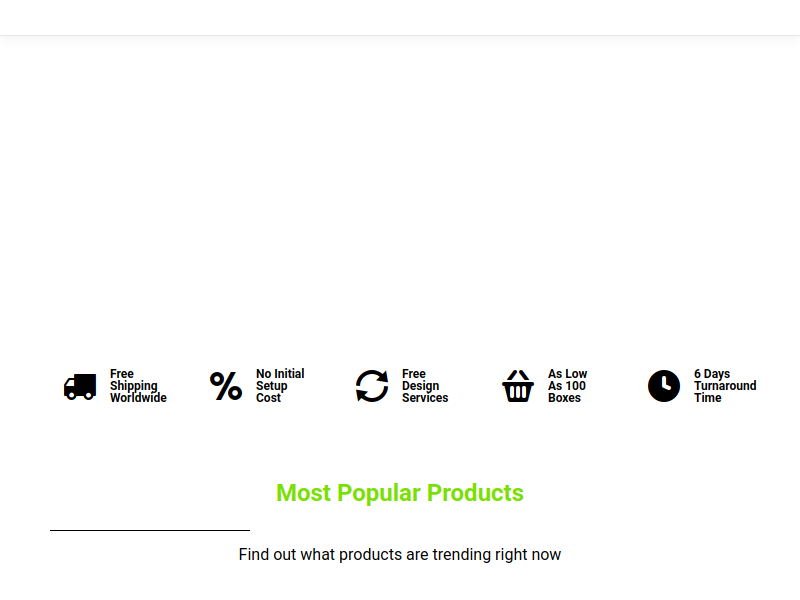800x600 pixels.
Task: Select the No Initial Setup Cost label
Action: 280,386
